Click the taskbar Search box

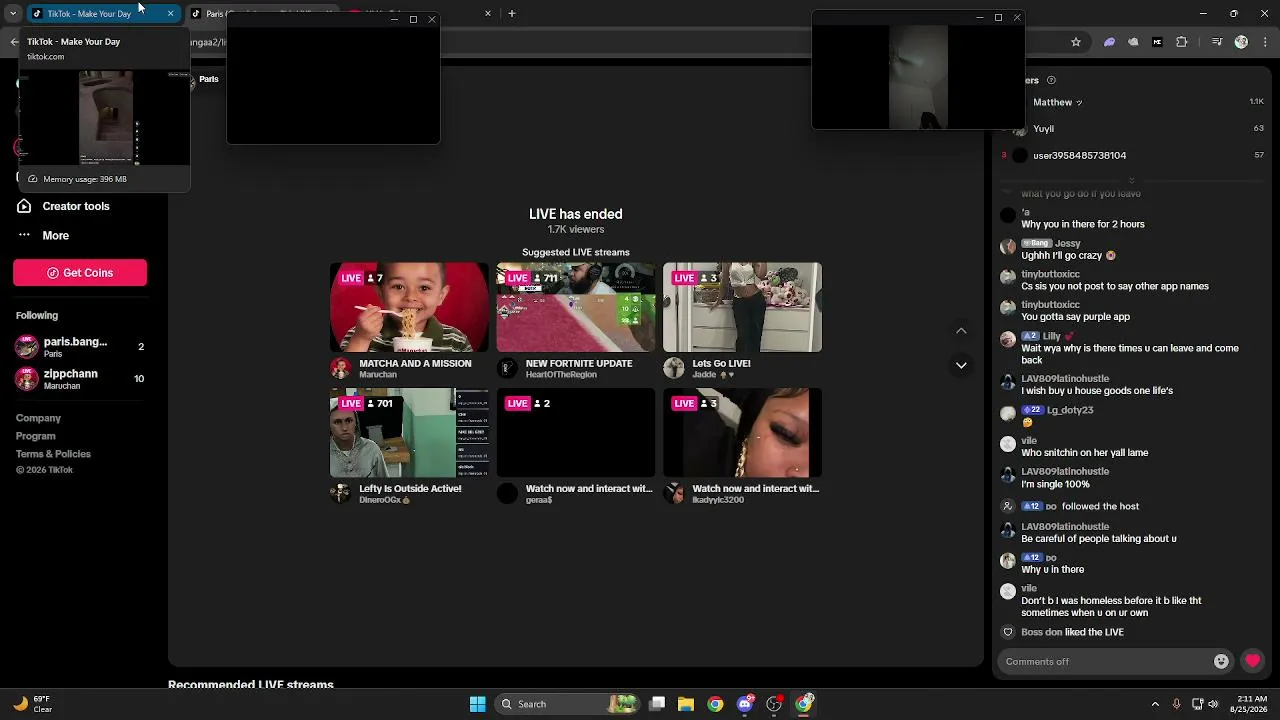point(568,704)
